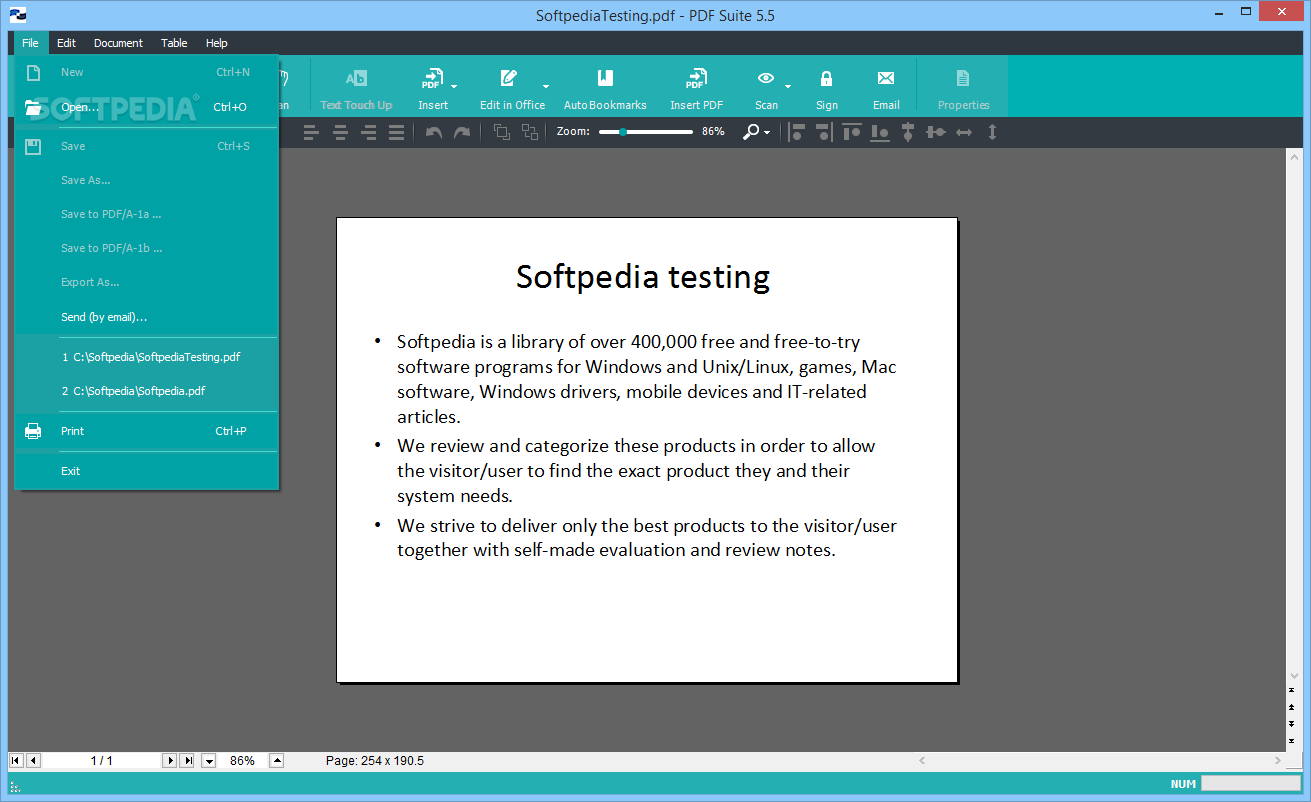The height and width of the screenshot is (802, 1311).
Task: Click the make same width icon
Action: 964,132
